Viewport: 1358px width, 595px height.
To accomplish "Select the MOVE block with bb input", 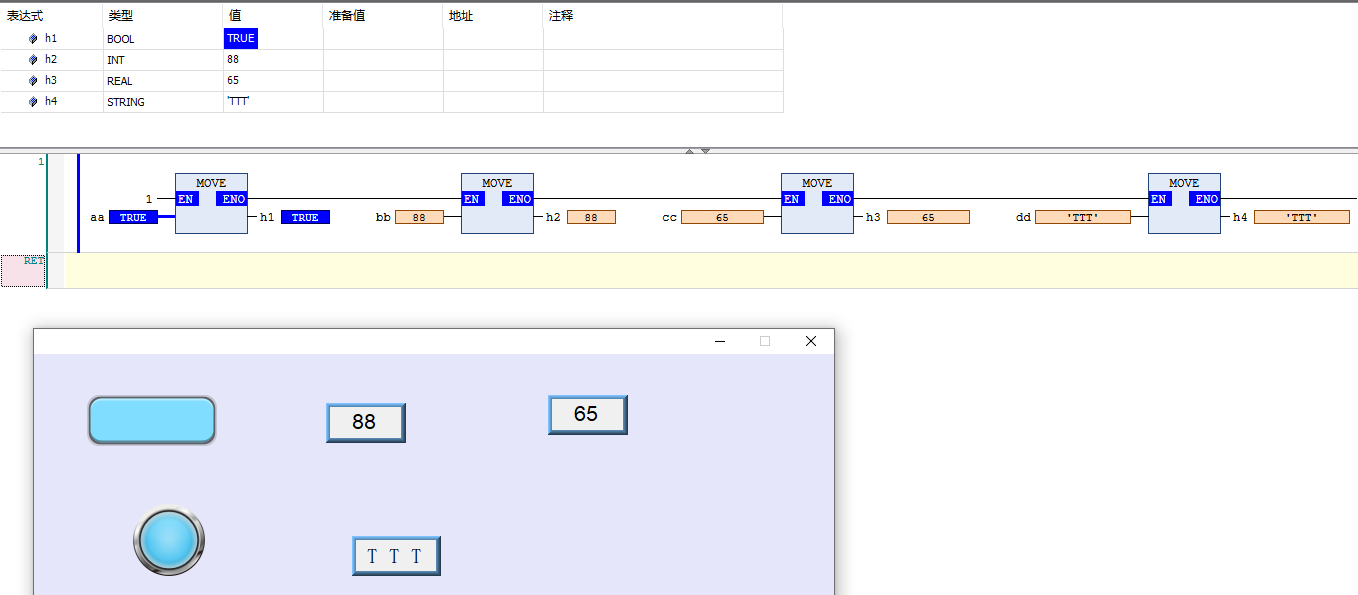I will pyautogui.click(x=497, y=203).
